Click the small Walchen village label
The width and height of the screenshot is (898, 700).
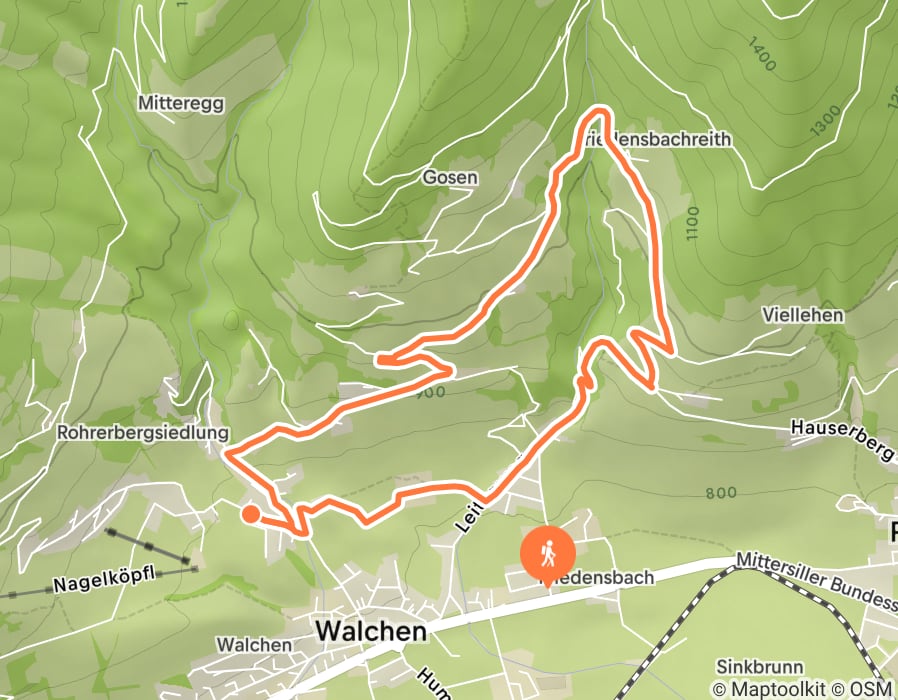254,644
